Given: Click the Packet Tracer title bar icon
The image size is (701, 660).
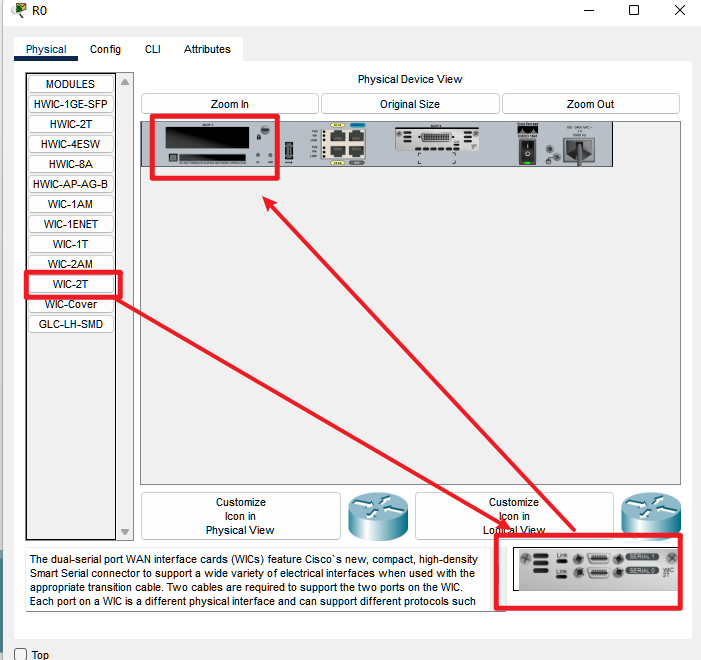Looking at the screenshot, I should pos(19,10).
